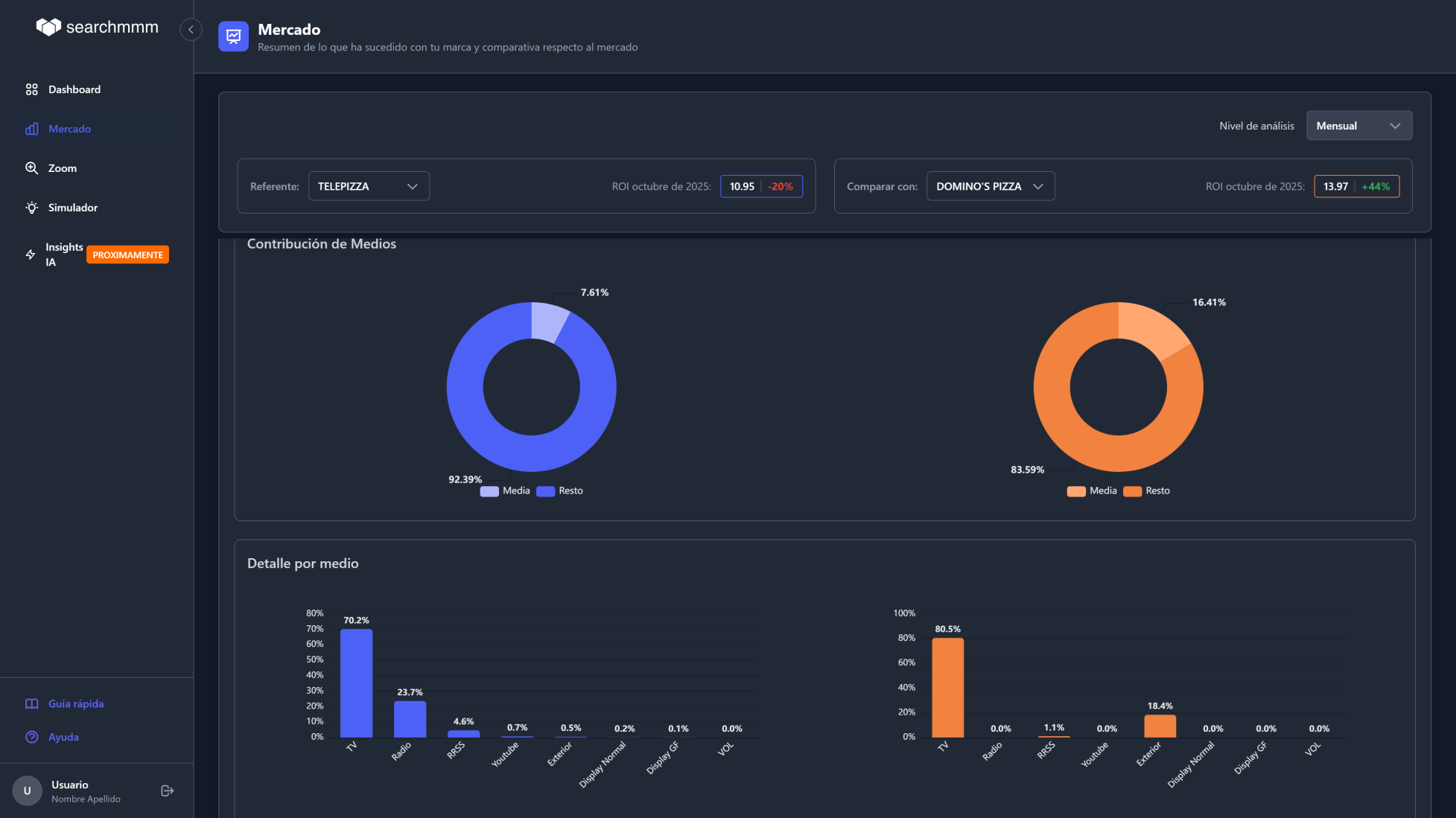Open the Dashboard menu item
The image size is (1456, 818).
(x=74, y=89)
